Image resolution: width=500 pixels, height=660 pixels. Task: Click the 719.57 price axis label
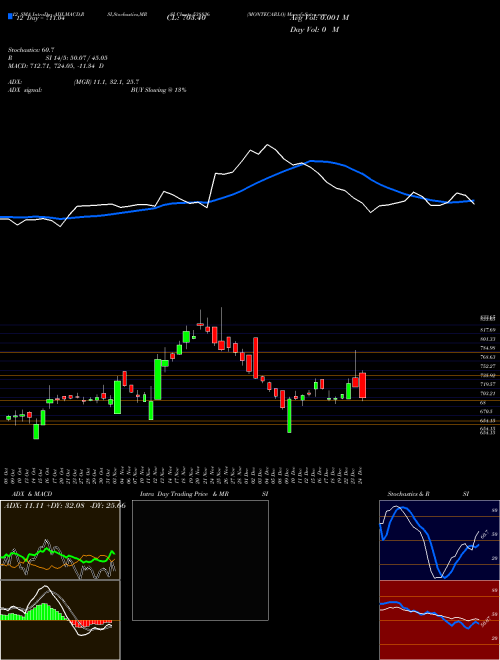click(x=487, y=384)
